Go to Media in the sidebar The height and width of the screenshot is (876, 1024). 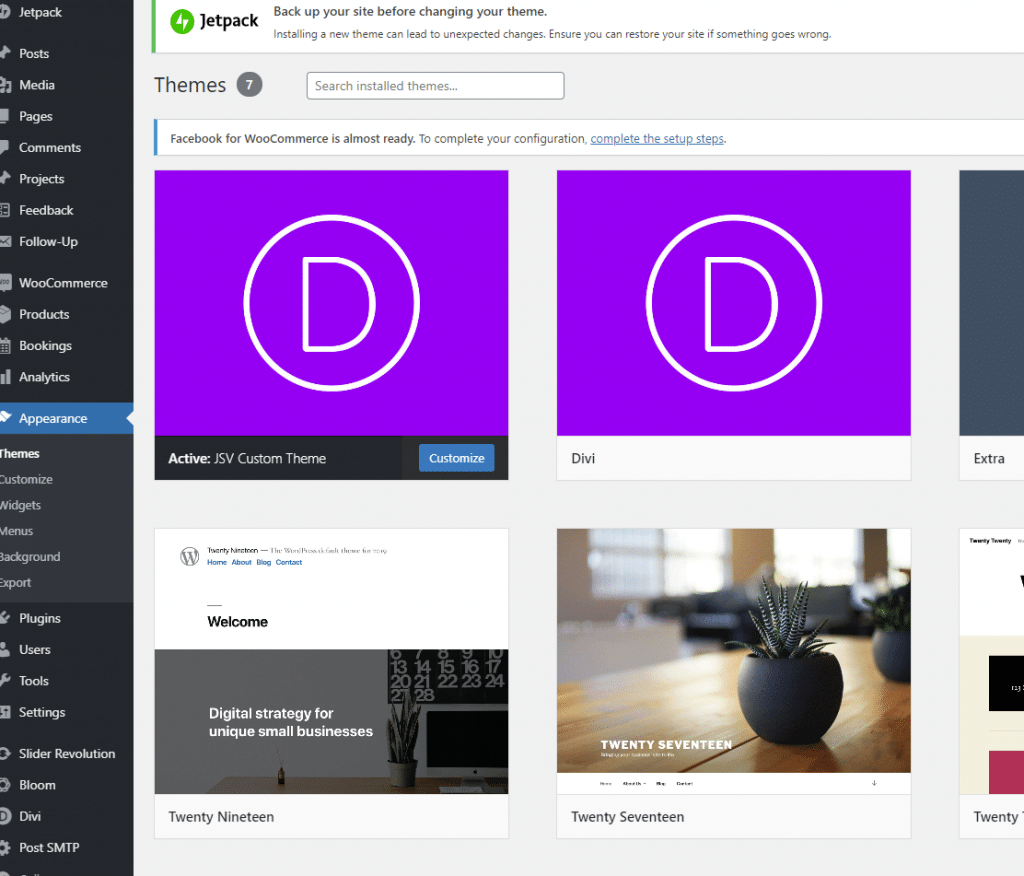(x=37, y=85)
